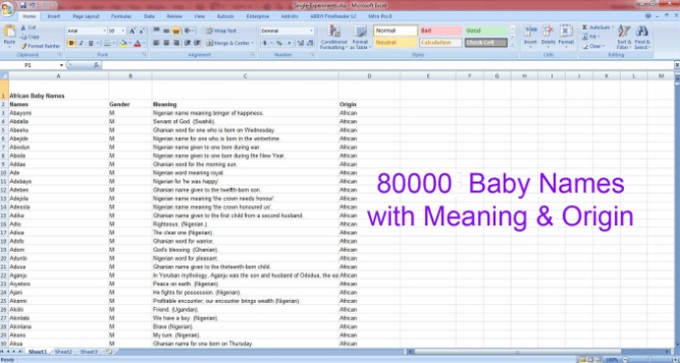Click the Decrease Indent icon
Viewport: 680px width, 363px height.
click(187, 43)
